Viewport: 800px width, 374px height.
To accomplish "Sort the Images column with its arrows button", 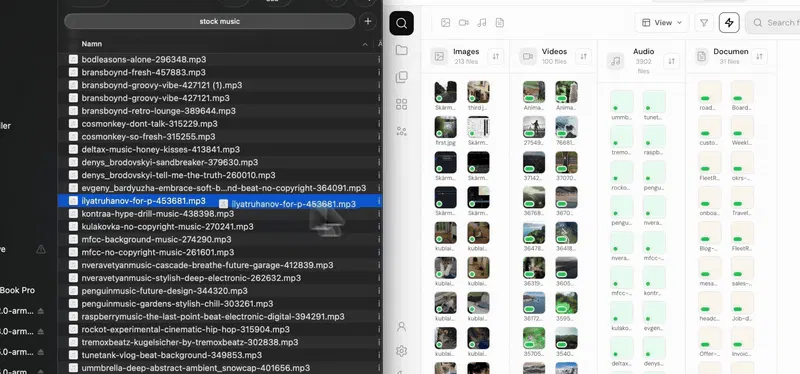I will [495, 57].
